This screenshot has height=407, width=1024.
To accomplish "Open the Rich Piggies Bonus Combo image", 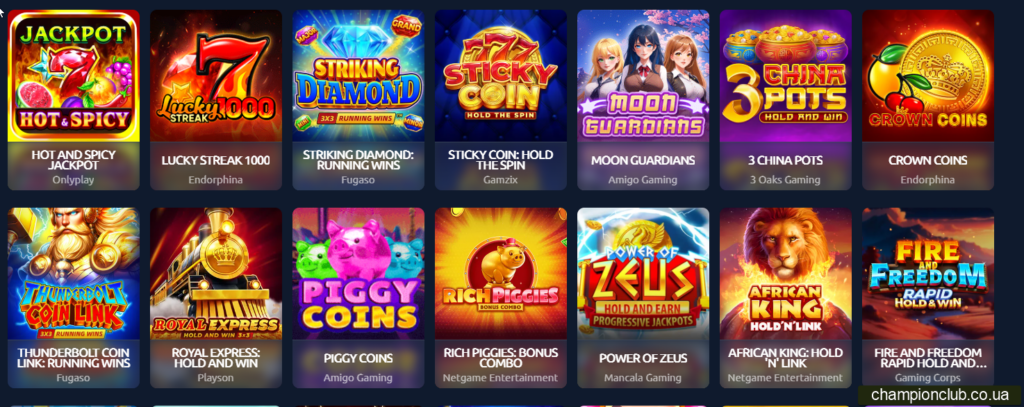I will [x=500, y=274].
